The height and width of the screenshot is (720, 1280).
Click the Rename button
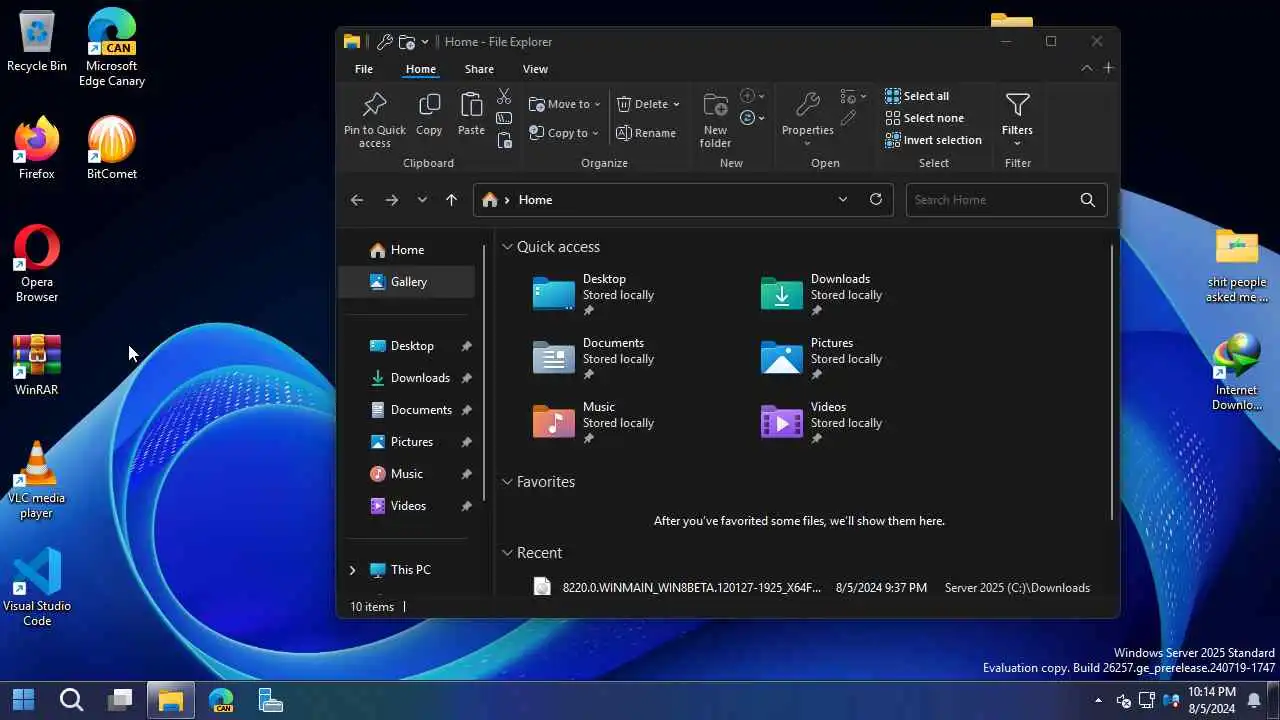pyautogui.click(x=646, y=133)
